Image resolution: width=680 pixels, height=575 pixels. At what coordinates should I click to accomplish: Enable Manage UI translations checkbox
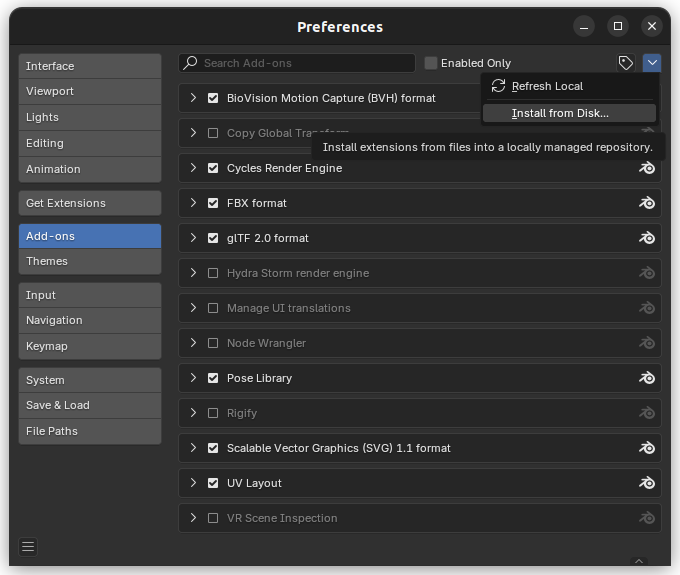[x=213, y=308]
